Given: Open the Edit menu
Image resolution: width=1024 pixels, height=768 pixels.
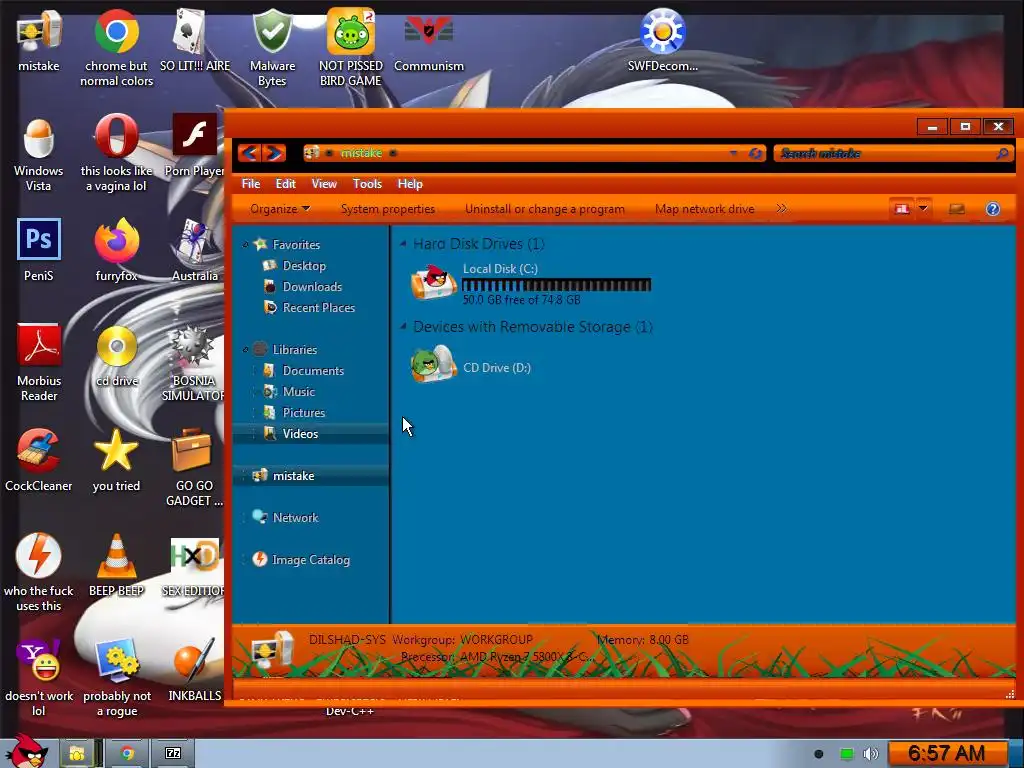Looking at the screenshot, I should [x=285, y=184].
